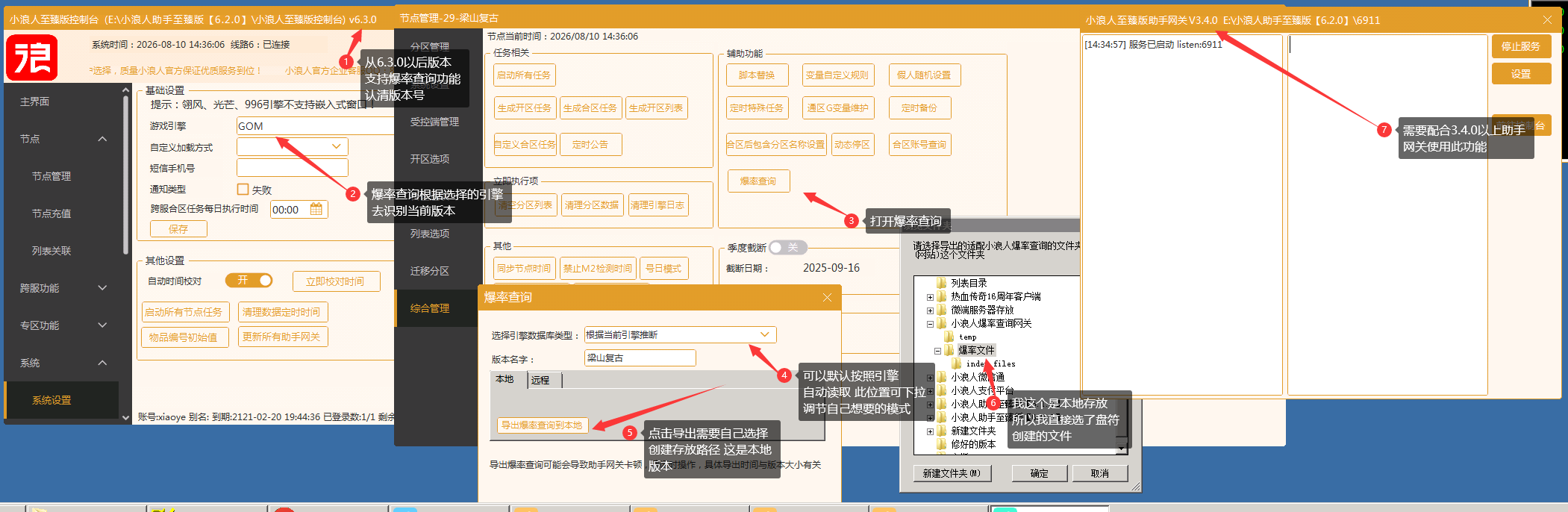Click 导出爆率查询到本地 button
The image size is (1568, 512).
(543, 425)
